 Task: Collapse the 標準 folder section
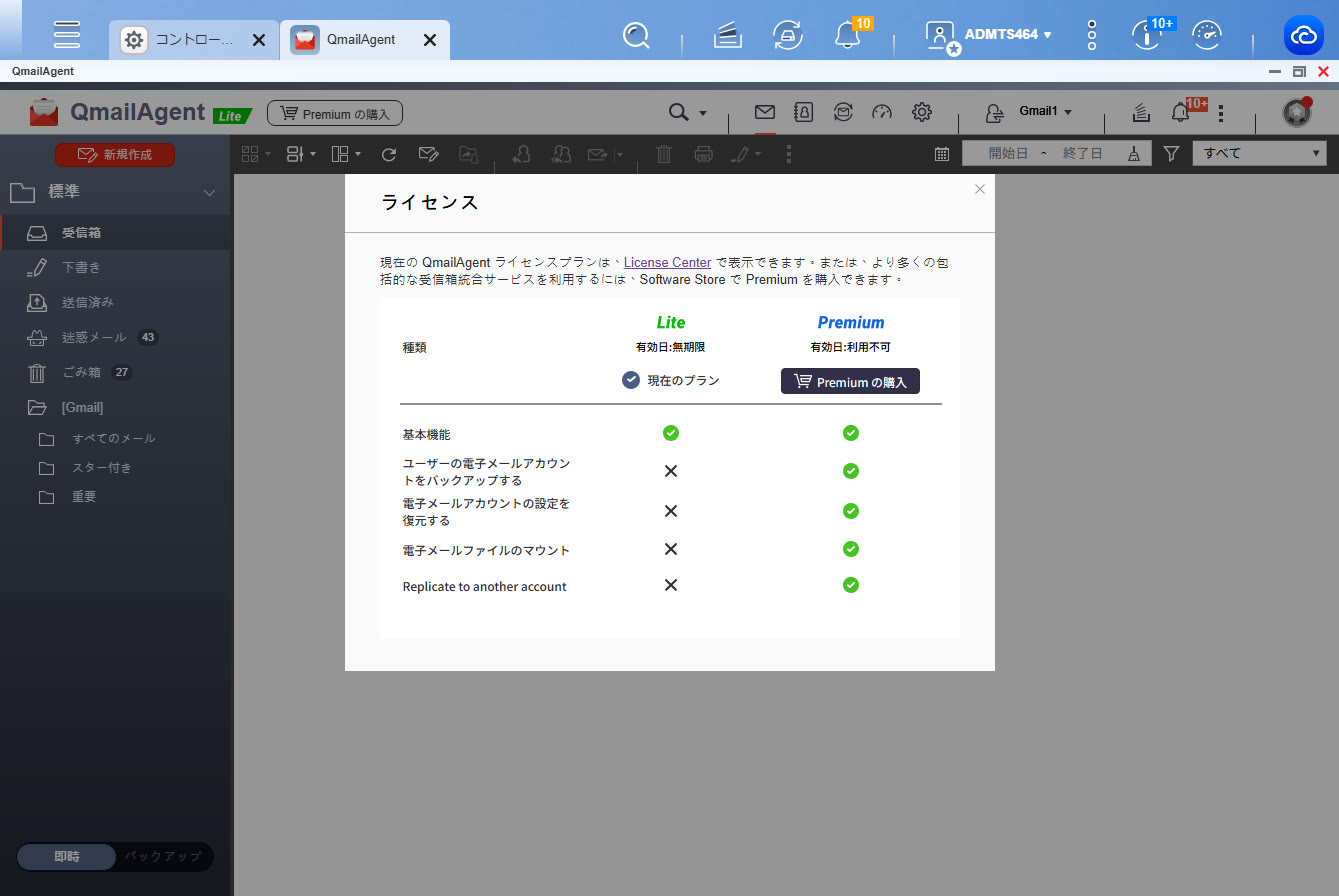point(209,192)
